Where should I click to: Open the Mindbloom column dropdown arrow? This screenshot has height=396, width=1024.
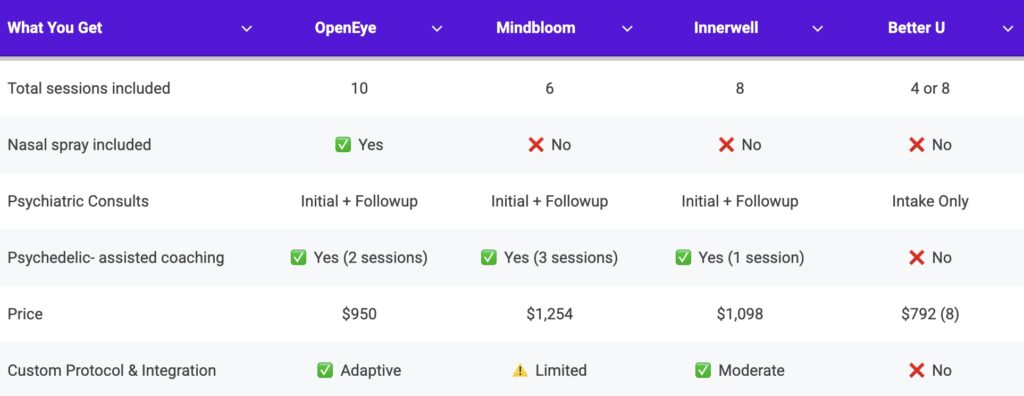tap(627, 29)
